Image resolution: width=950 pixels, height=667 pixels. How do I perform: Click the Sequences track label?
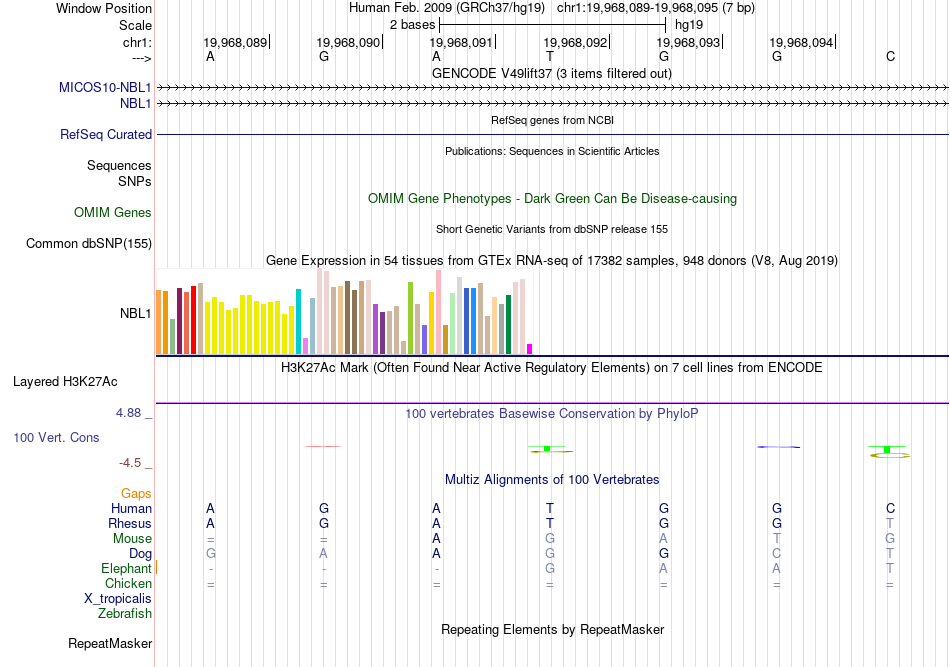pyautogui.click(x=119, y=165)
